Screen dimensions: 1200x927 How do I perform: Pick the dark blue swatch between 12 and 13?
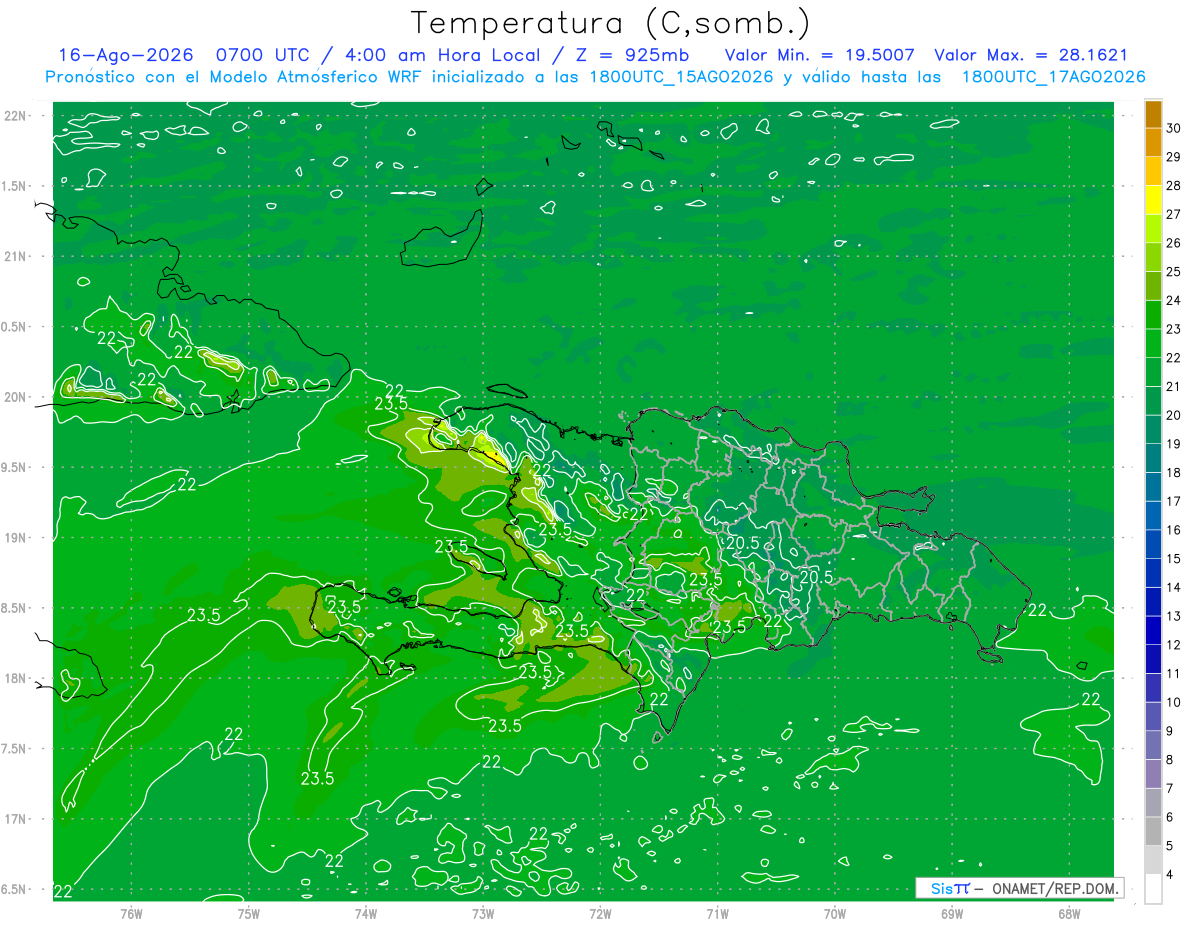1153,631
